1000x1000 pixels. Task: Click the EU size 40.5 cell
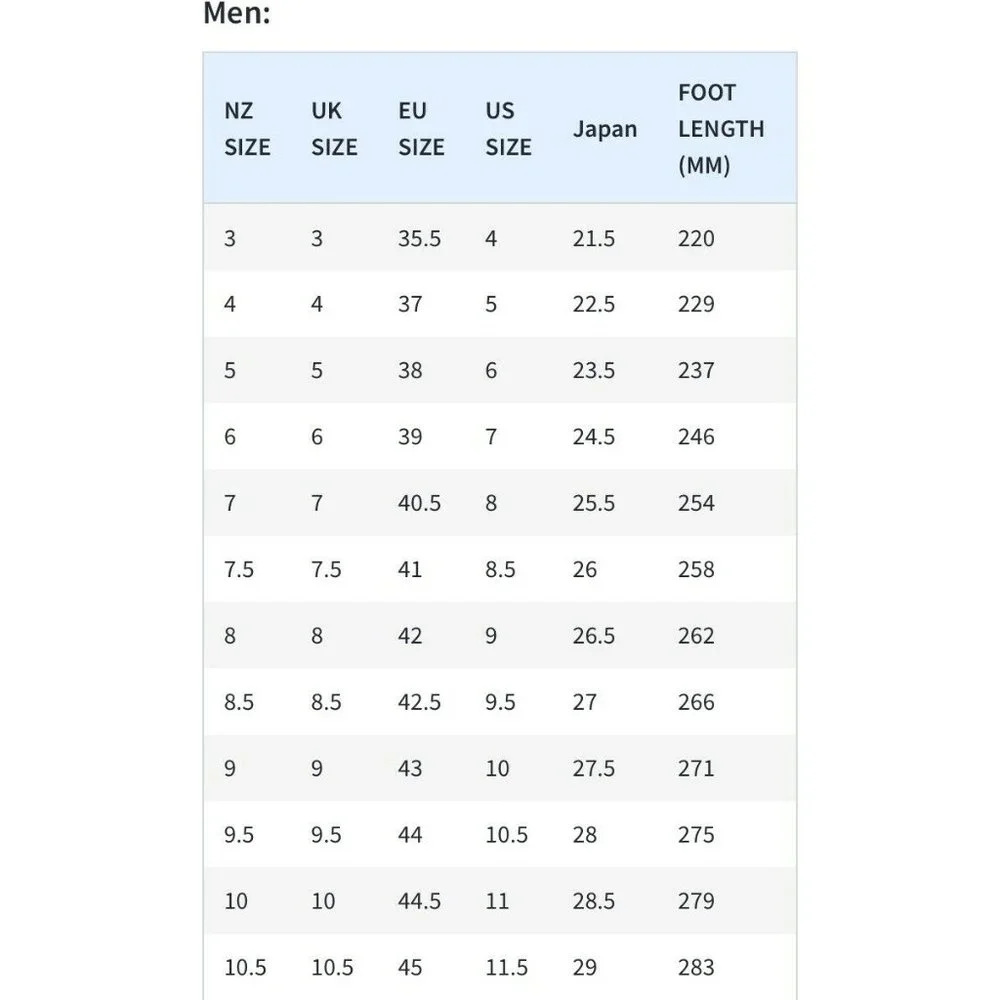[x=419, y=503]
